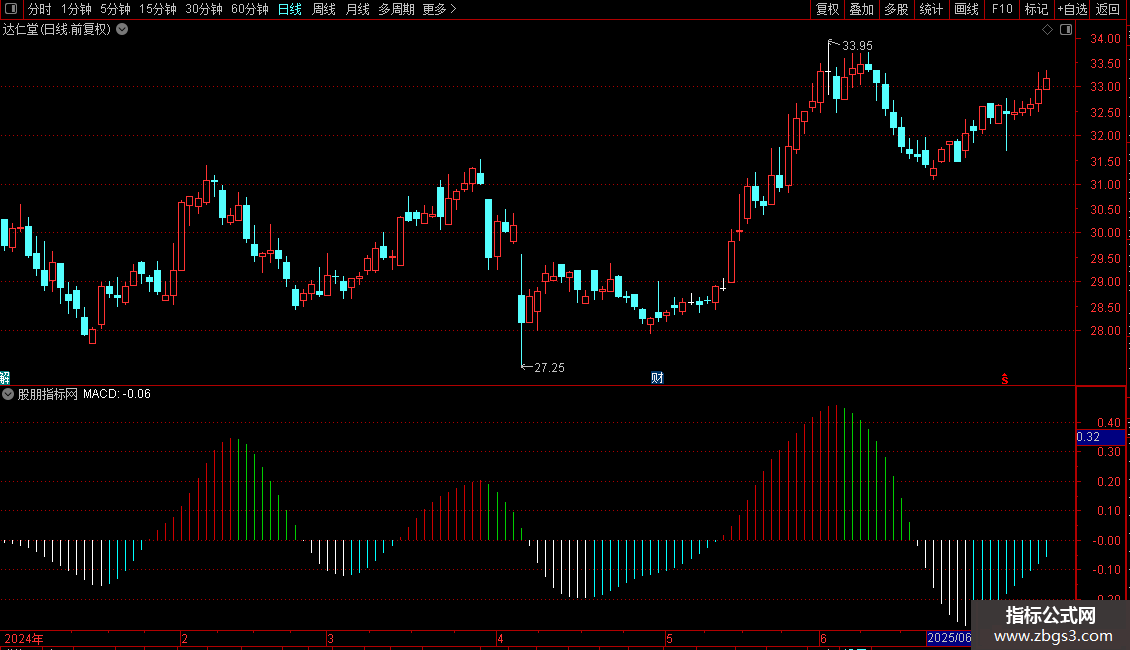This screenshot has width=1130, height=650.
Task: Click the 标记 mark button
Action: pyautogui.click(x=1036, y=9)
